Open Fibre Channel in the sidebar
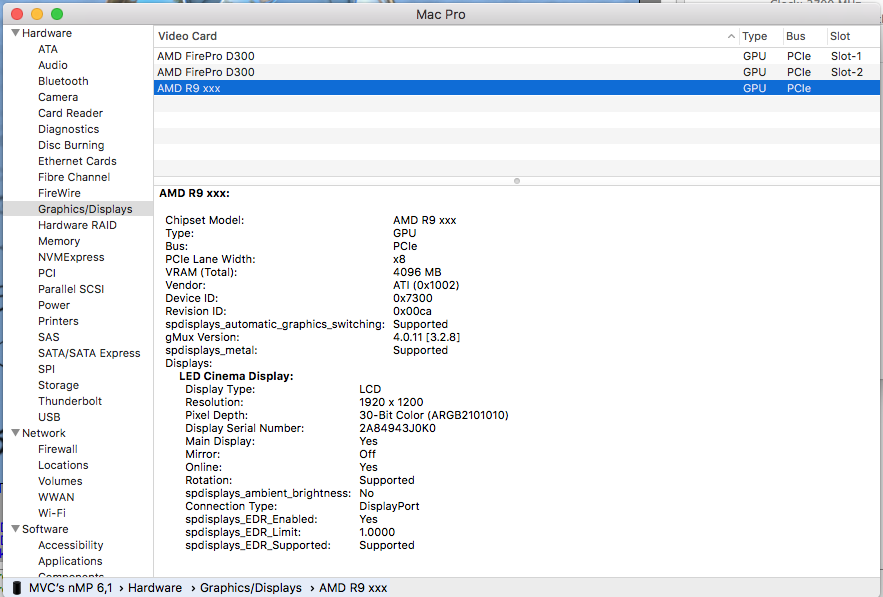The height and width of the screenshot is (597, 883). coord(74,177)
